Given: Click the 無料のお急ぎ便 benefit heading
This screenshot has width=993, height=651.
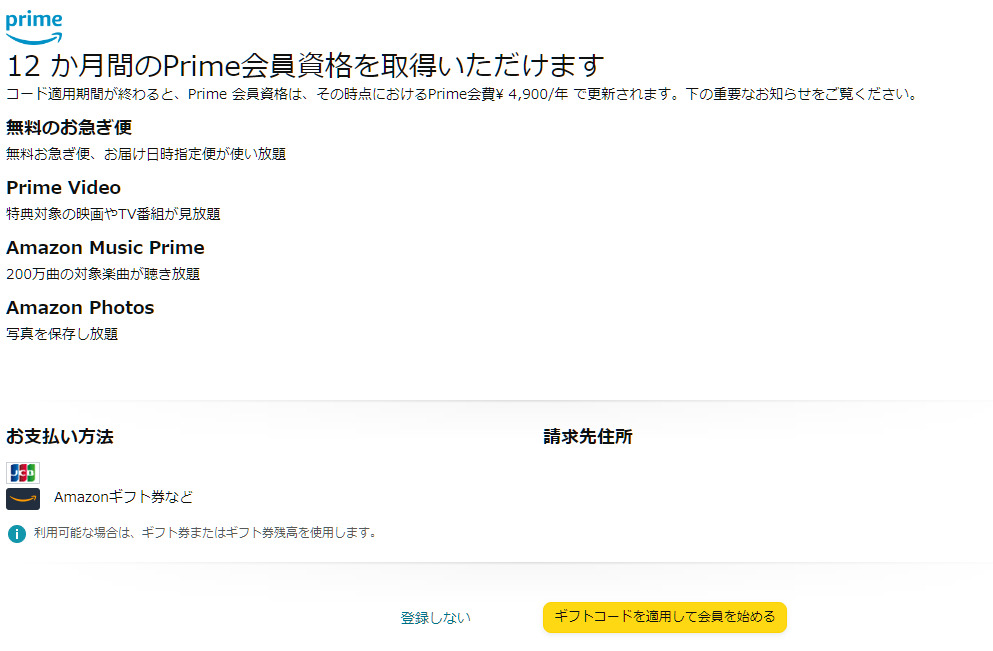Looking at the screenshot, I should pyautogui.click(x=69, y=127).
